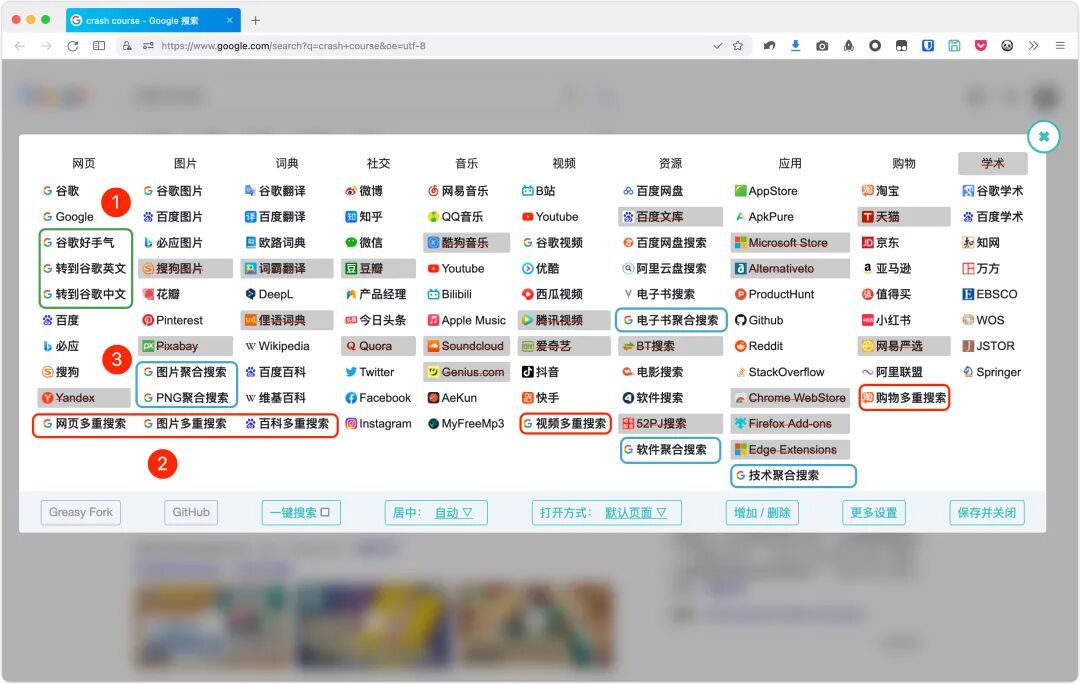Toggle the greyed Quora entry
Image resolution: width=1080 pixels, height=684 pixels.
coord(378,346)
